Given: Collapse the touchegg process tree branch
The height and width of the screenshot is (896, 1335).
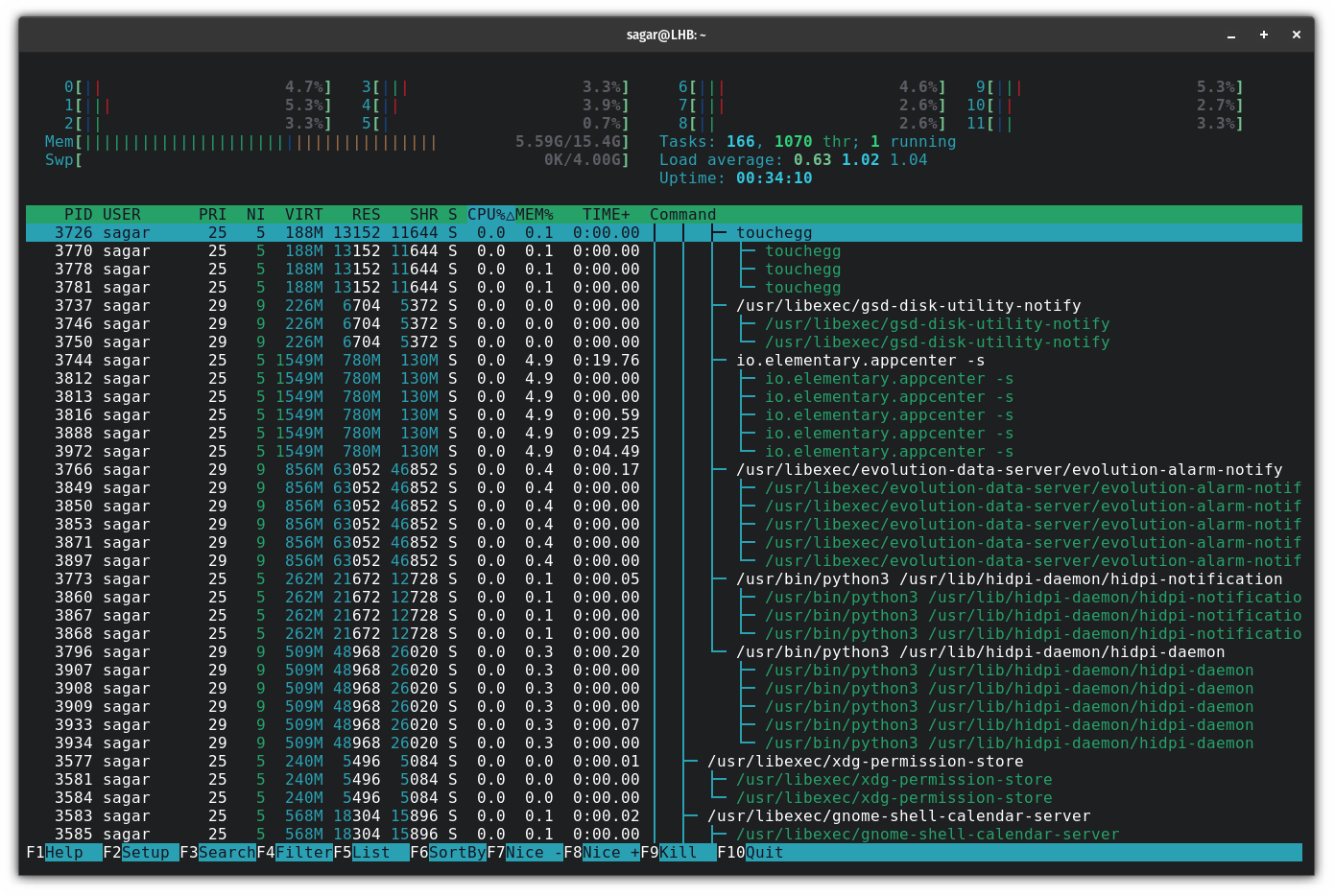Looking at the screenshot, I should (773, 232).
